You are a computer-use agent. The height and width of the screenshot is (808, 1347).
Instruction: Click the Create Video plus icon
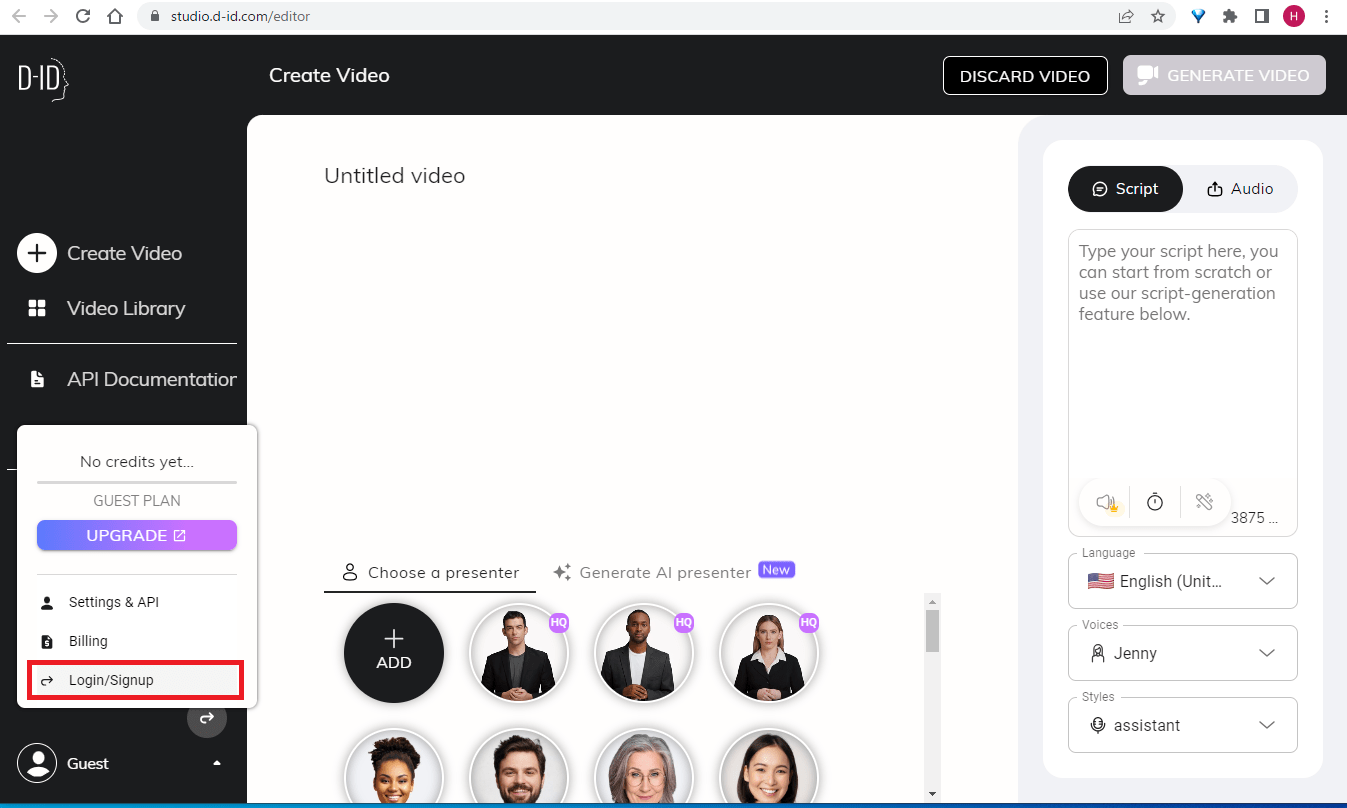(x=37, y=253)
